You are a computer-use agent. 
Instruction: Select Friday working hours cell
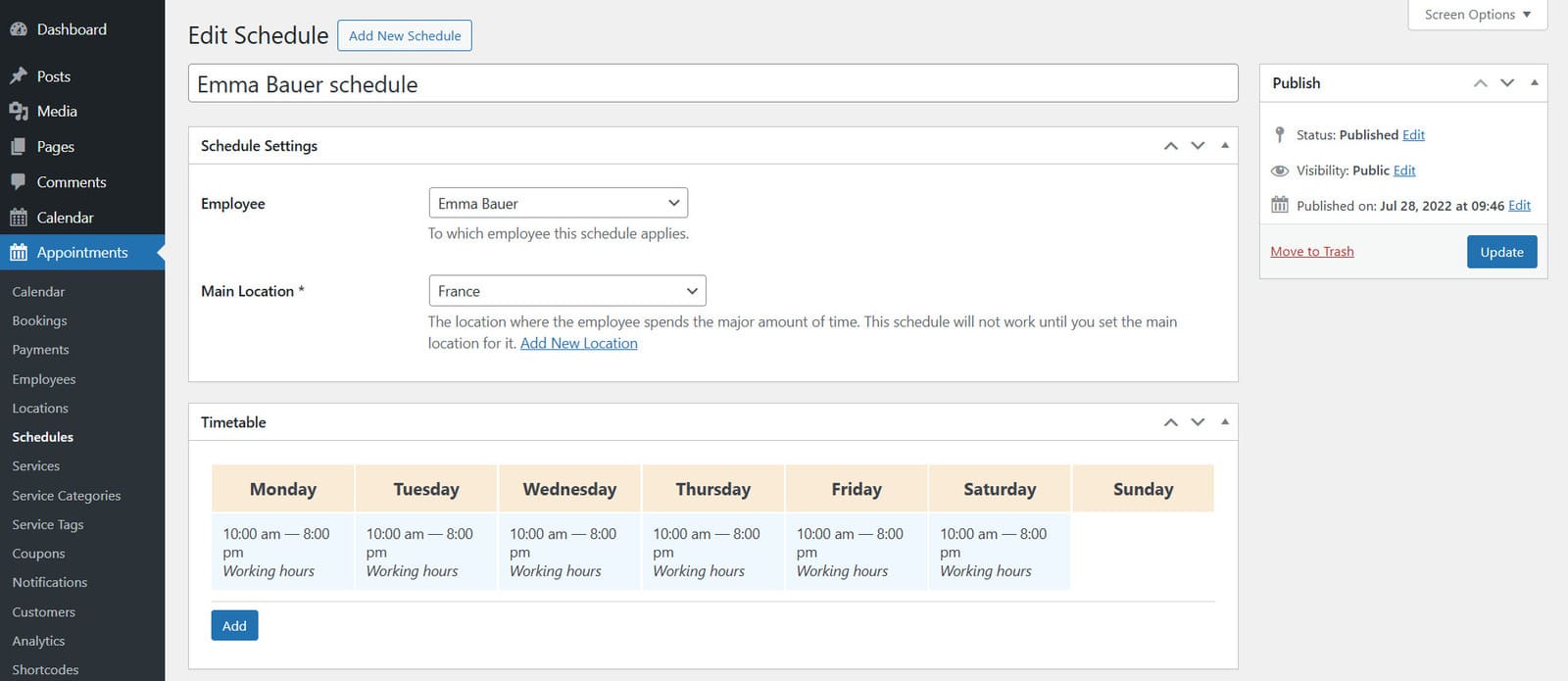coord(857,552)
